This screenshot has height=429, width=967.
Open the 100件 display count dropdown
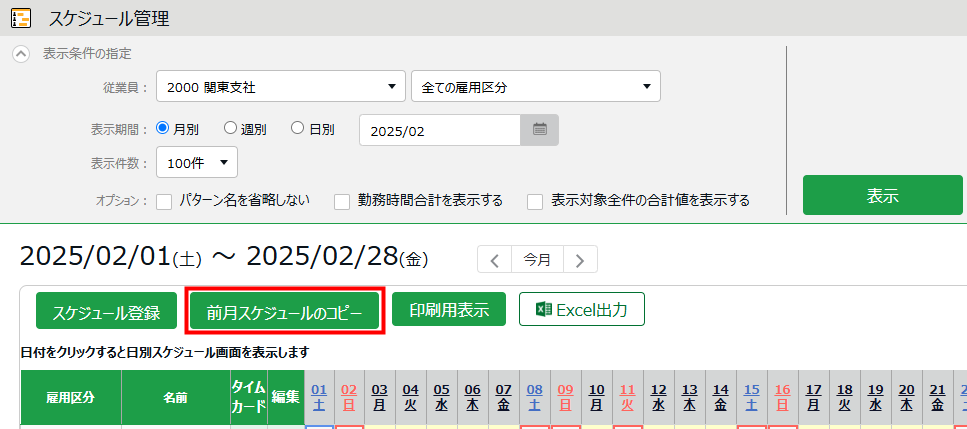tap(197, 161)
